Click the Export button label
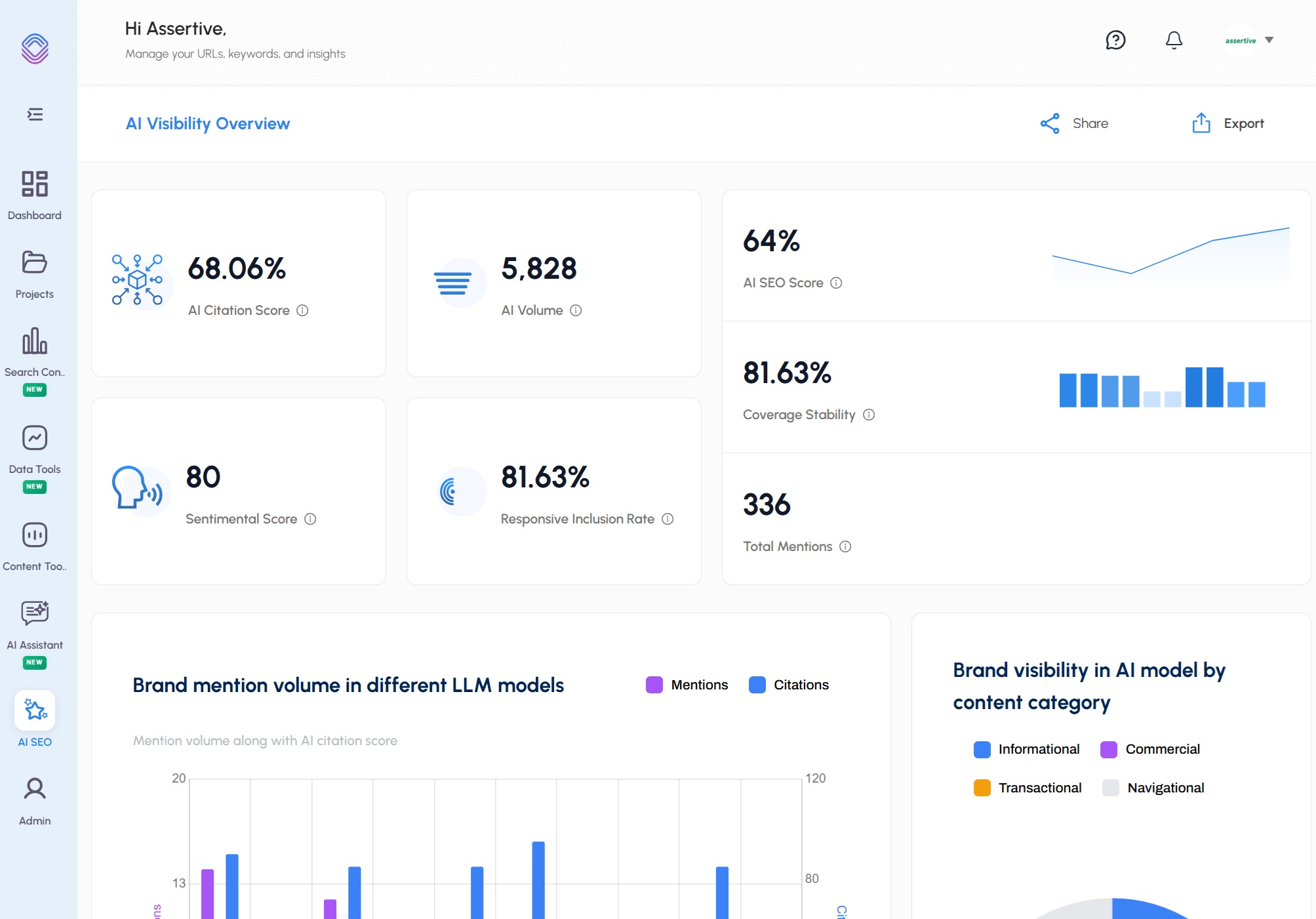The height and width of the screenshot is (919, 1316). (x=1244, y=123)
